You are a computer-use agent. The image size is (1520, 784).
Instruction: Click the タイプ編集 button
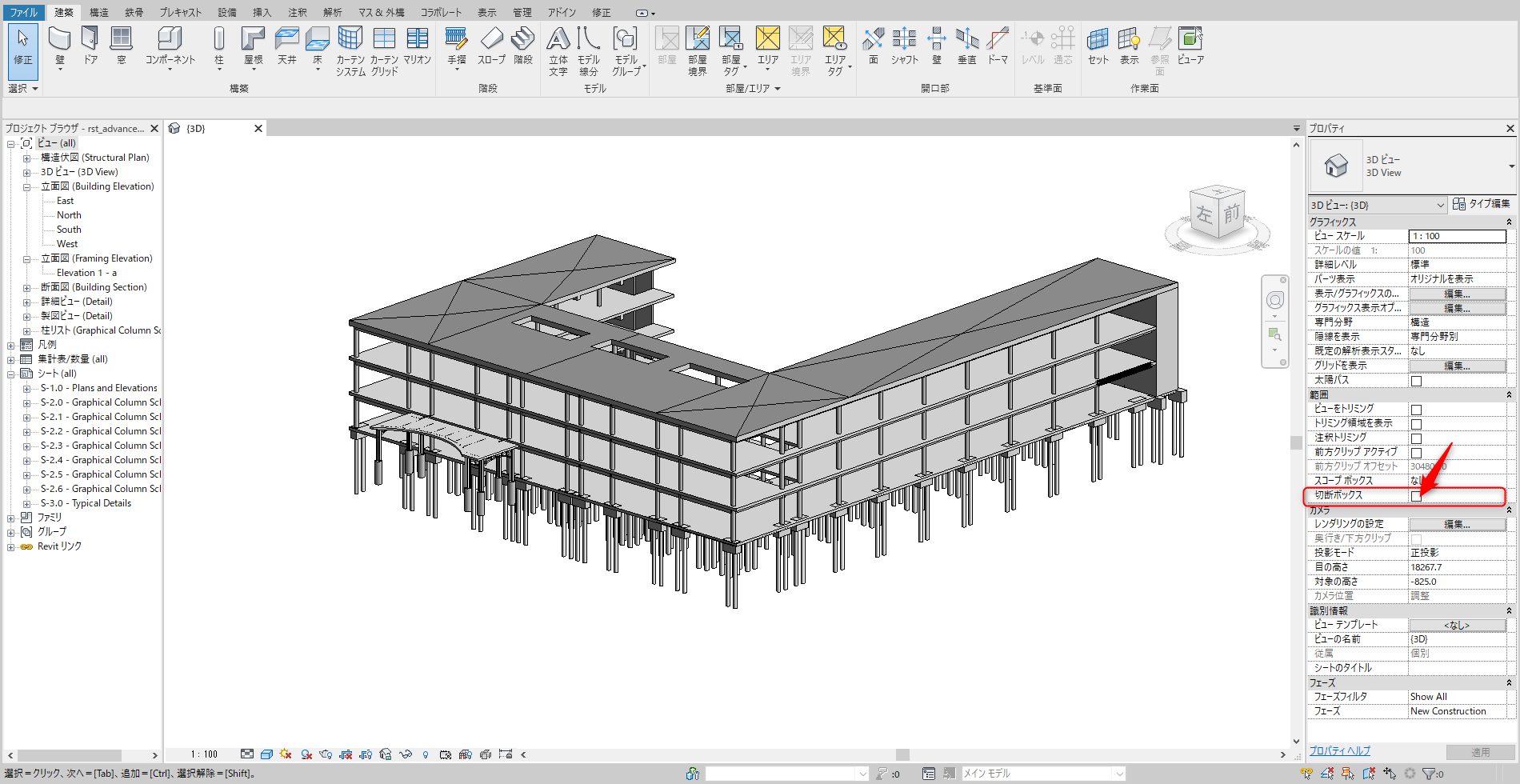click(1481, 204)
